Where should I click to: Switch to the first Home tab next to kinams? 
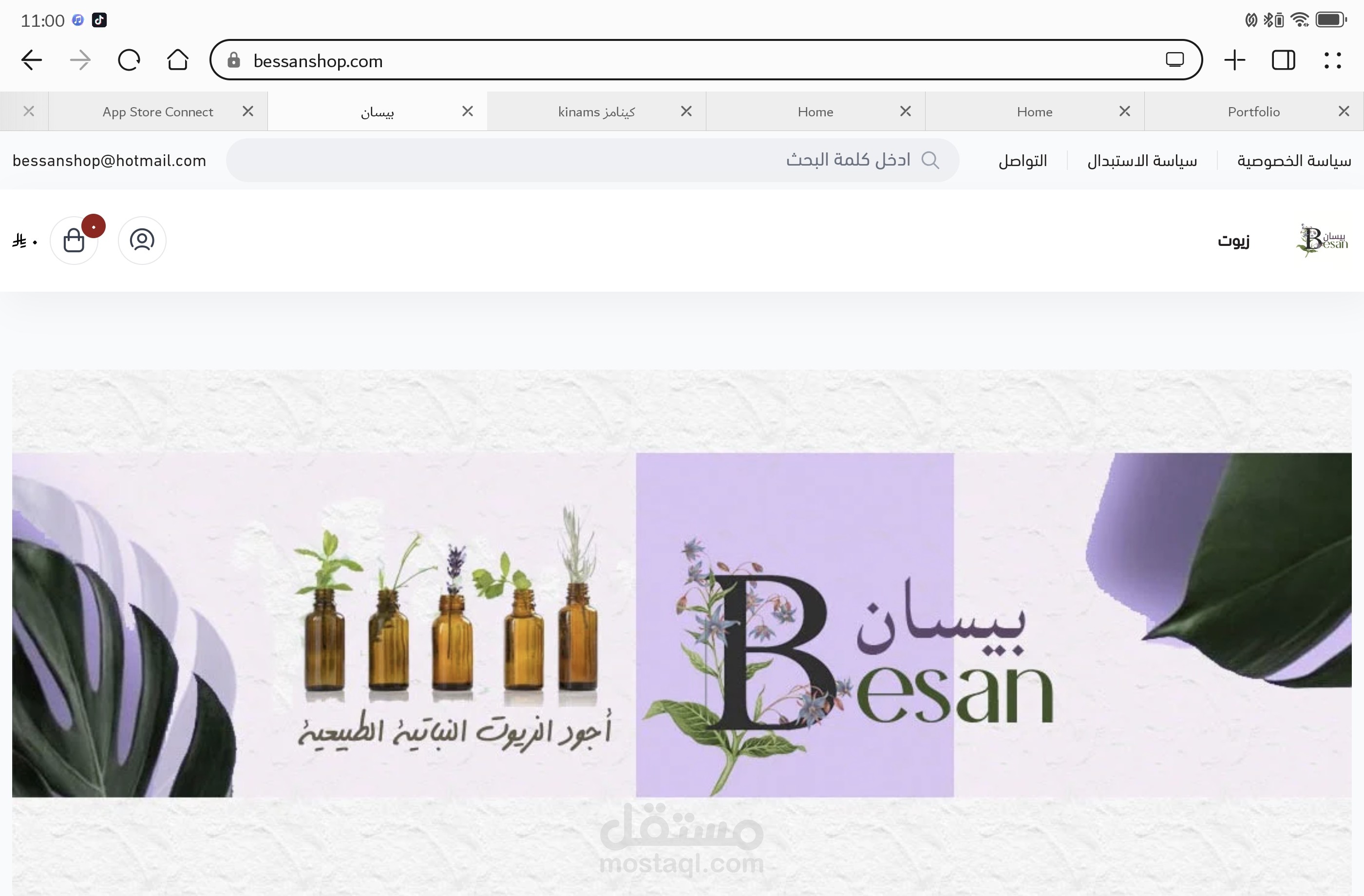pyautogui.click(x=815, y=112)
